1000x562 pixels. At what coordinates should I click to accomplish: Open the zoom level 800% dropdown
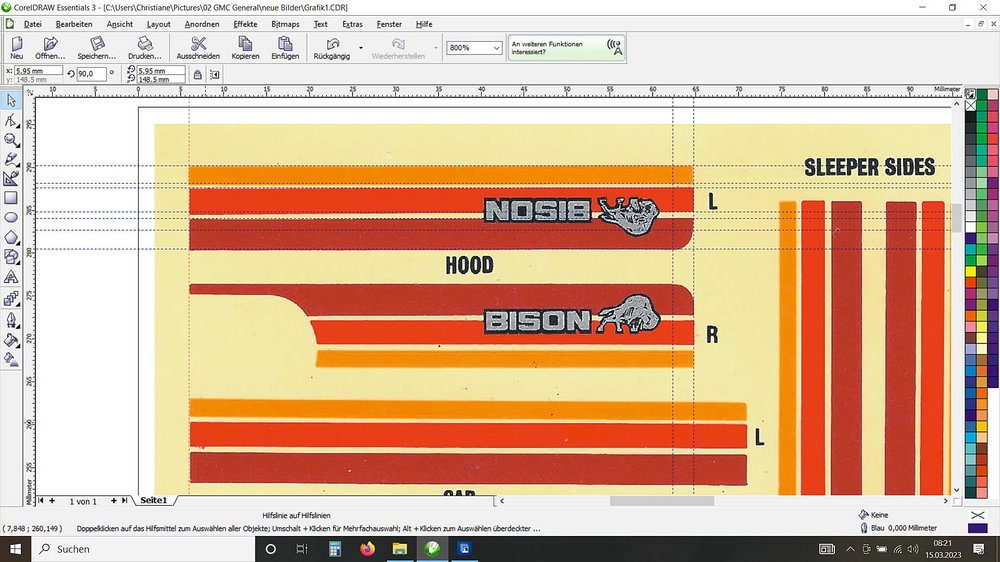click(x=496, y=48)
